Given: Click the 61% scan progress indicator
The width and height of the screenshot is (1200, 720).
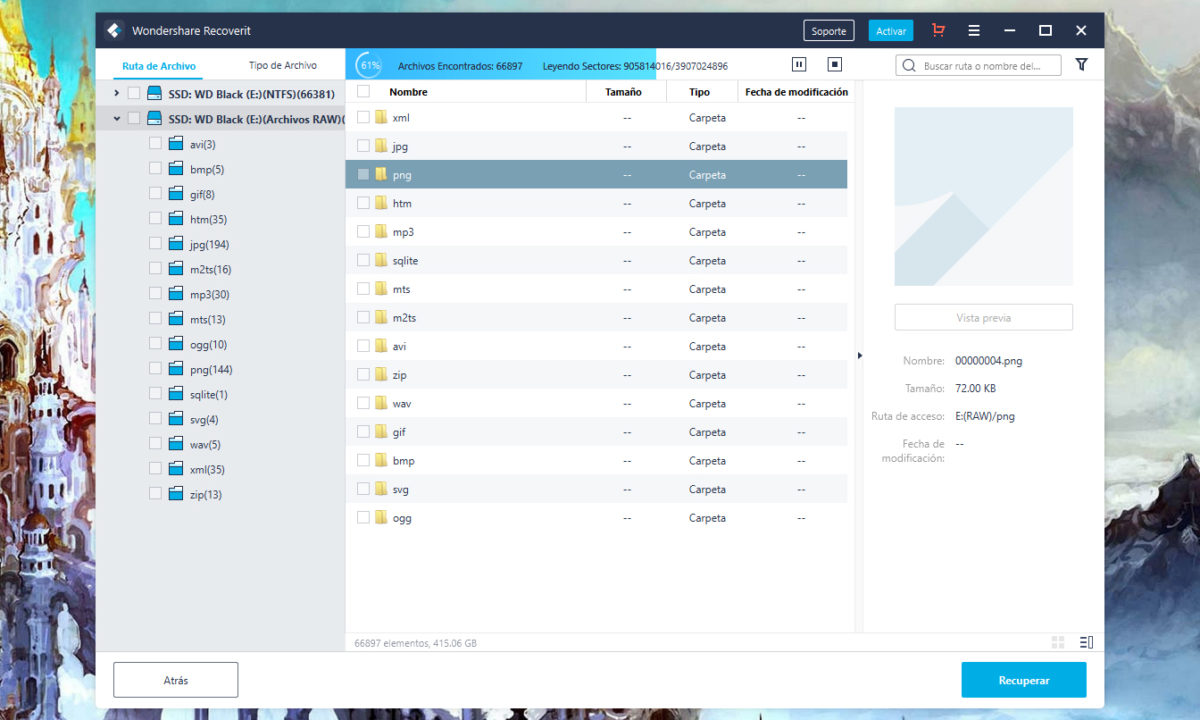Looking at the screenshot, I should point(370,66).
